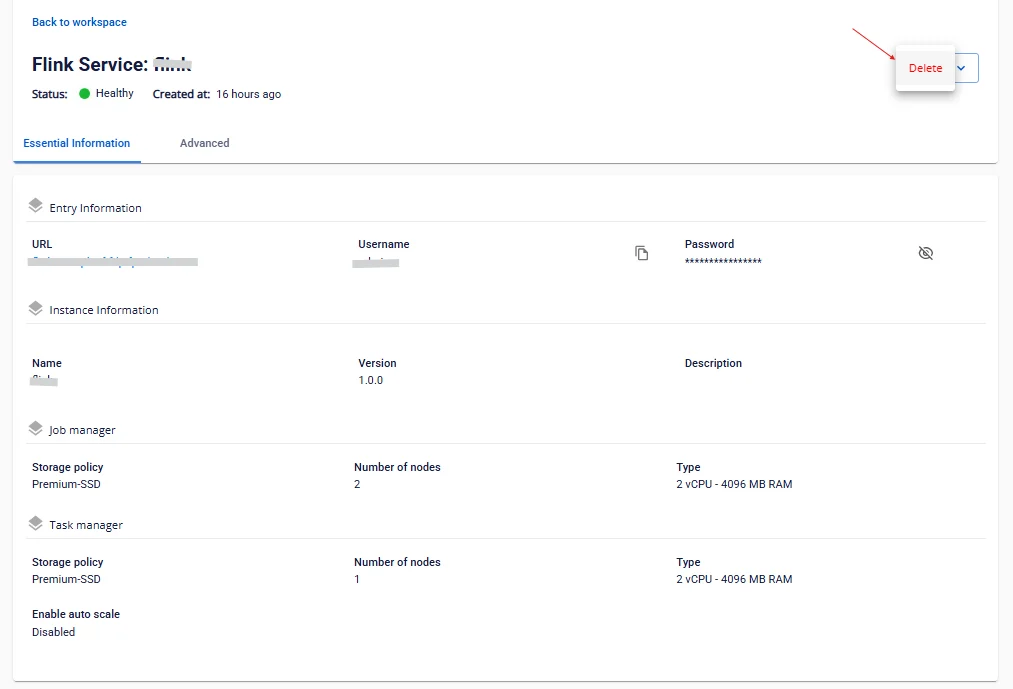Click the Version 1.0.0 value
Screen dimensions: 1013x689
click(x=371, y=380)
